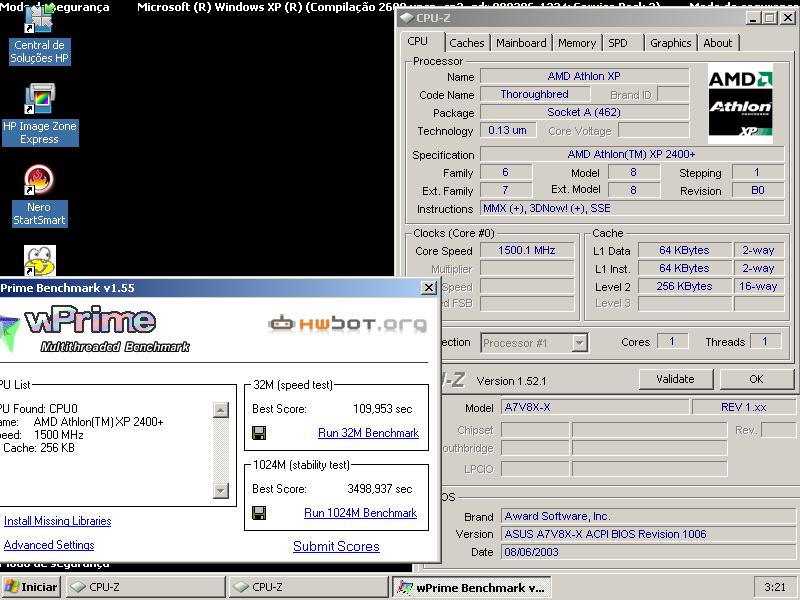This screenshot has width=800, height=600.
Task: Click the Core Speed value 1500.1 MHz
Action: 527,250
